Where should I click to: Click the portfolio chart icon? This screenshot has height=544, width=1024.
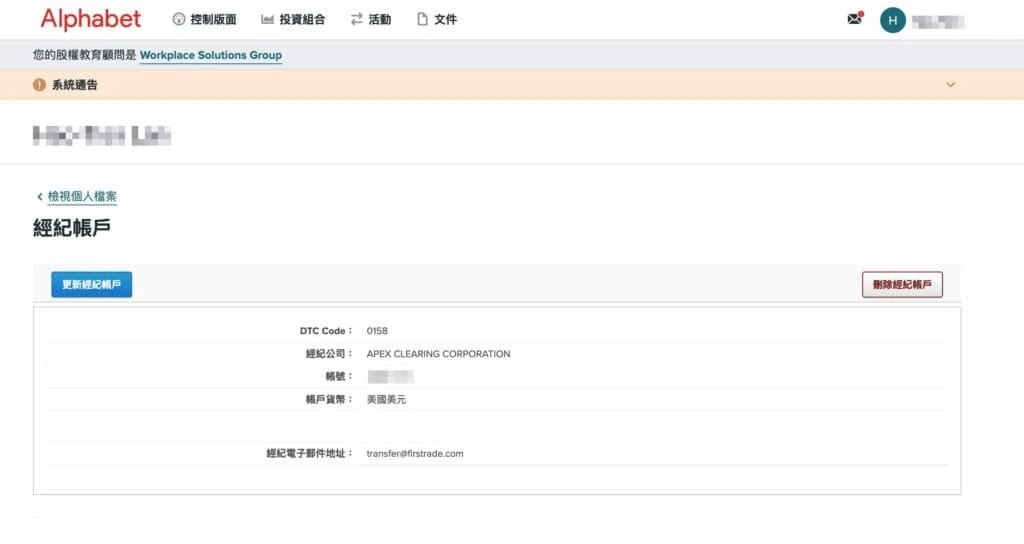coord(267,20)
